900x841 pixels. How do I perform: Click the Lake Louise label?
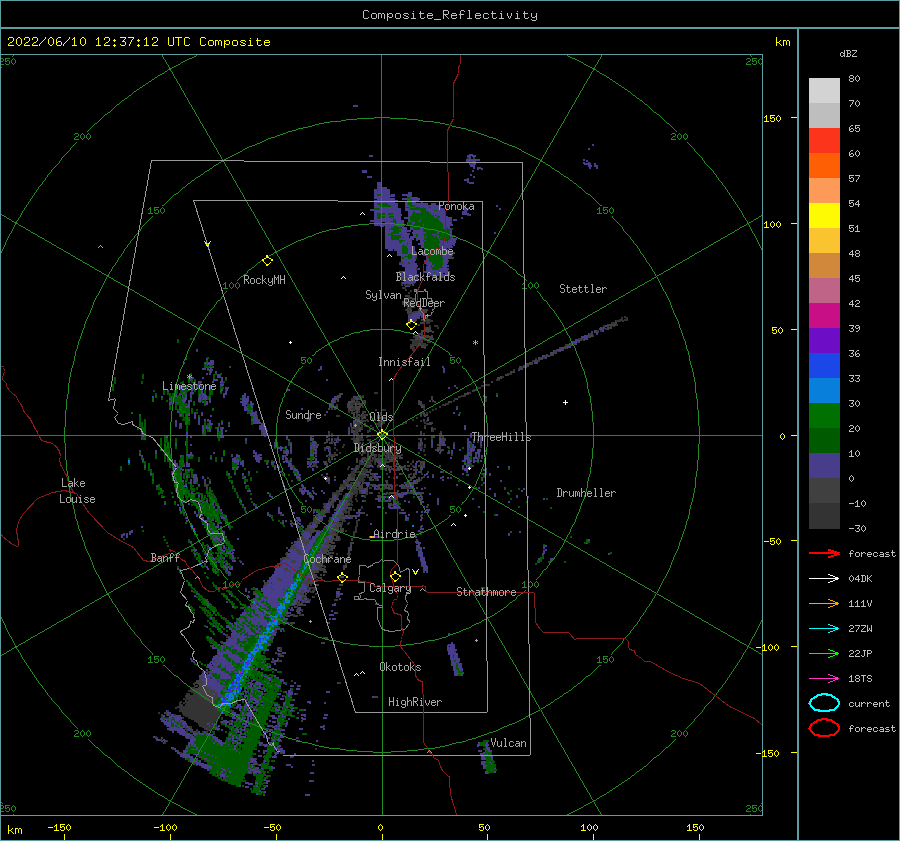77,491
